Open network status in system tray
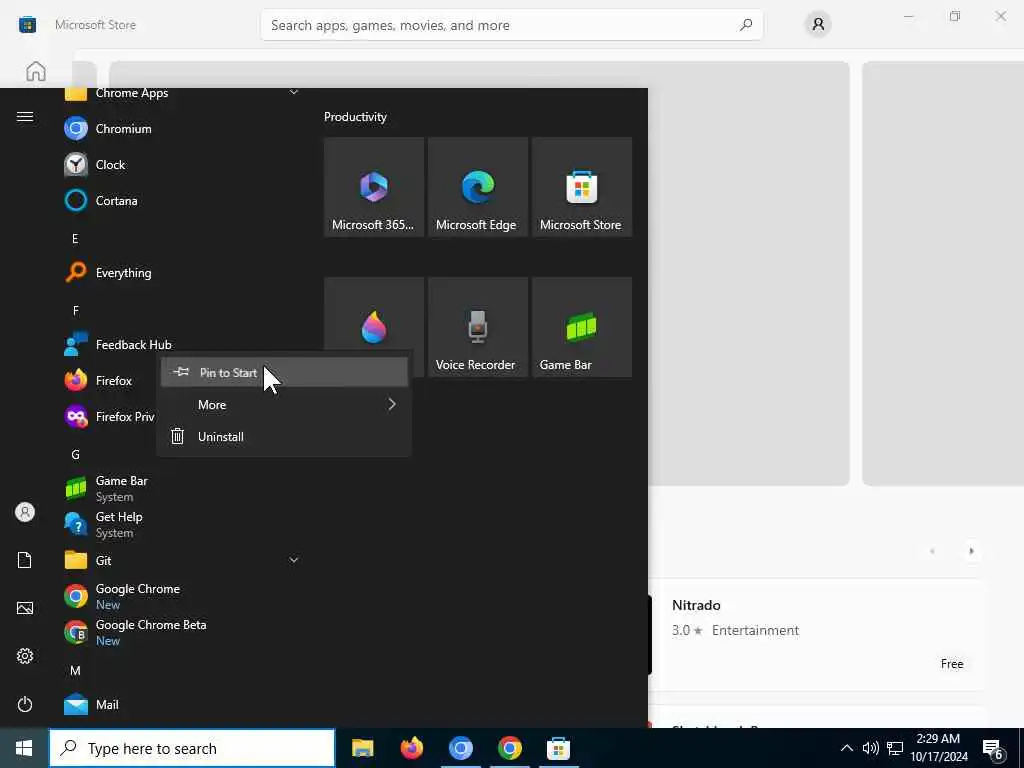This screenshot has height=768, width=1024. pyautogui.click(x=895, y=748)
